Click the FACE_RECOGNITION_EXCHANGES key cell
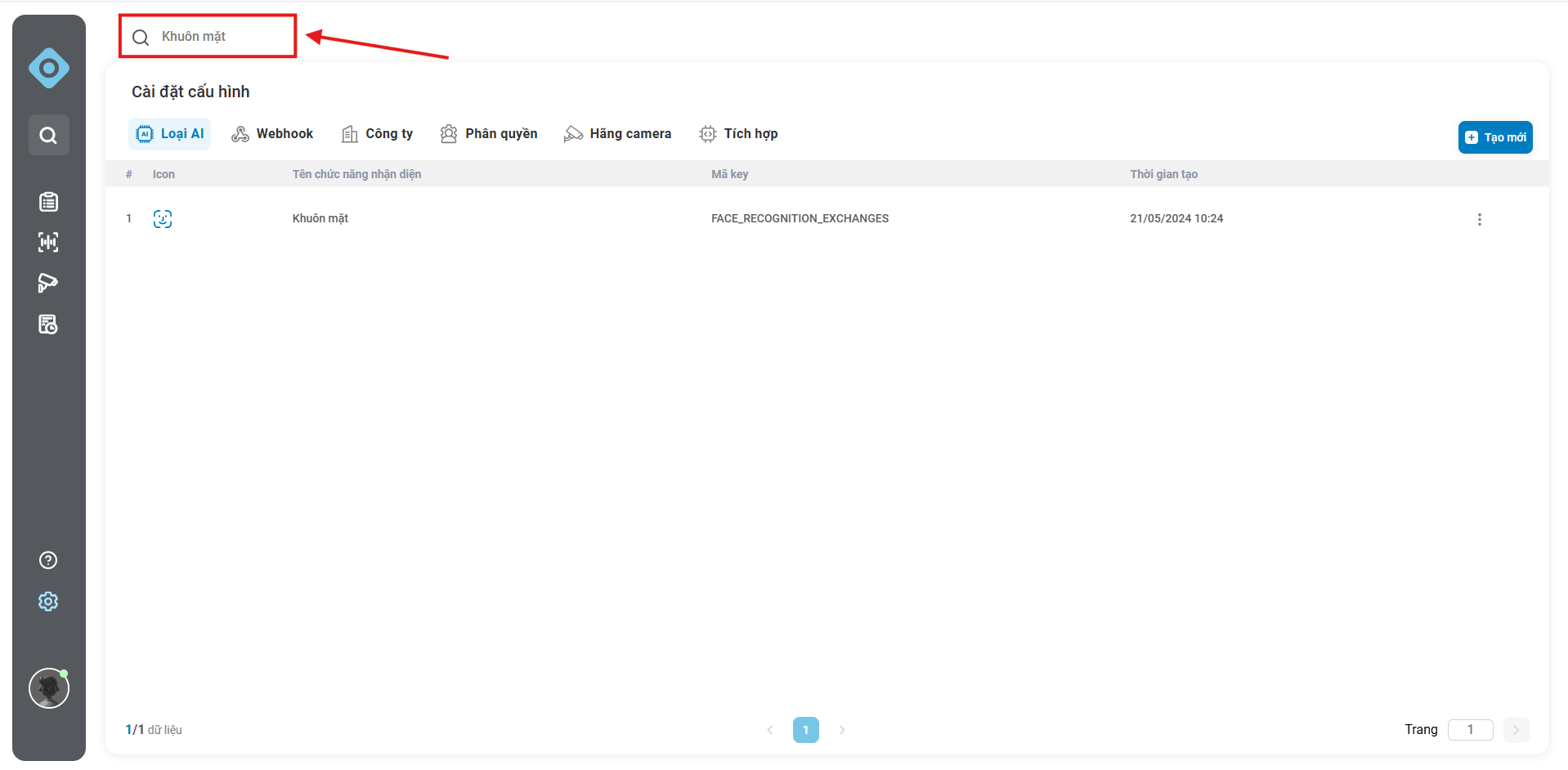This screenshot has height=770, width=1568. [800, 218]
